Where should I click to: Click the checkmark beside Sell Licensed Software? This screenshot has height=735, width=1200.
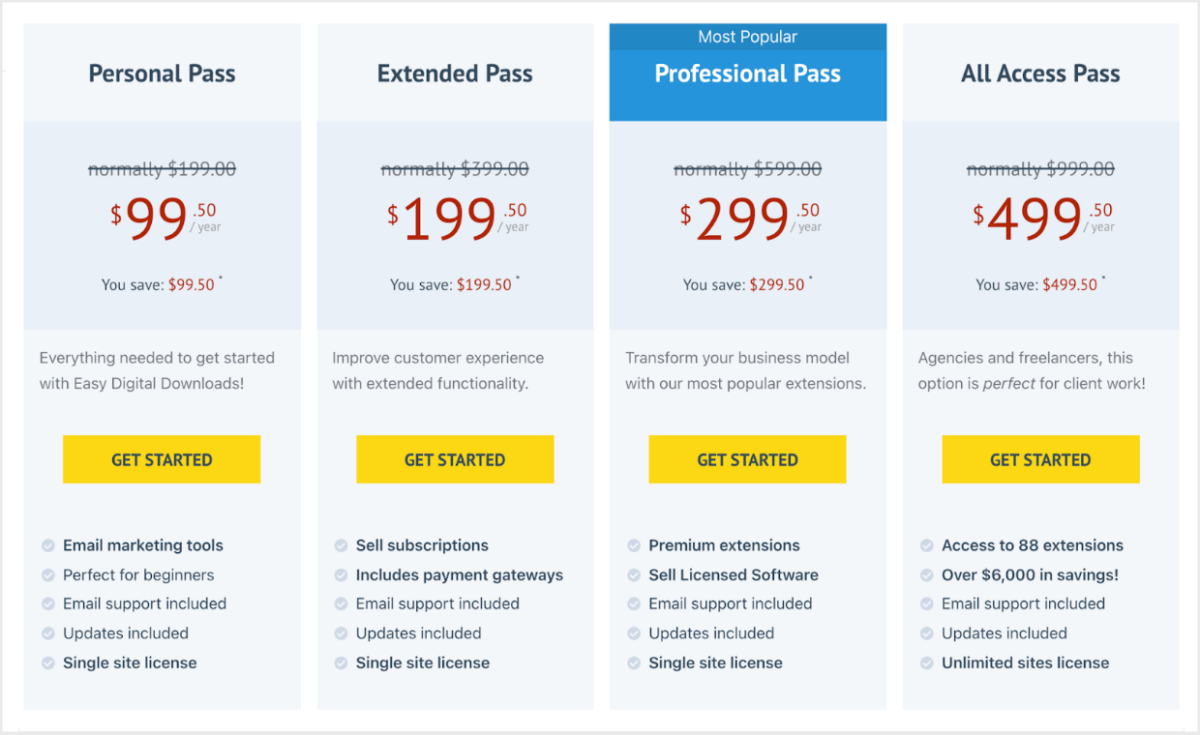633,575
